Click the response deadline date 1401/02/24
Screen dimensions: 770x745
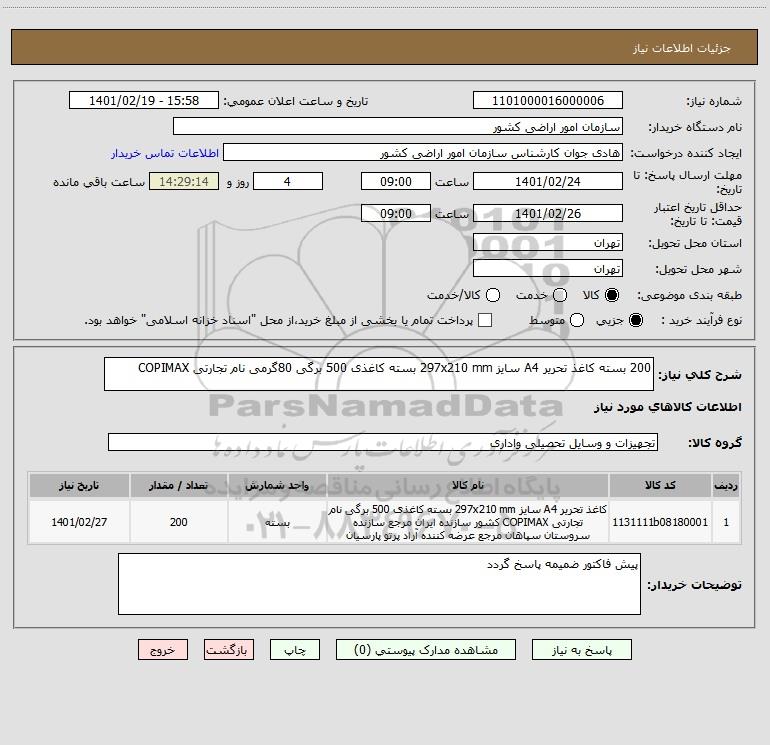coord(548,182)
